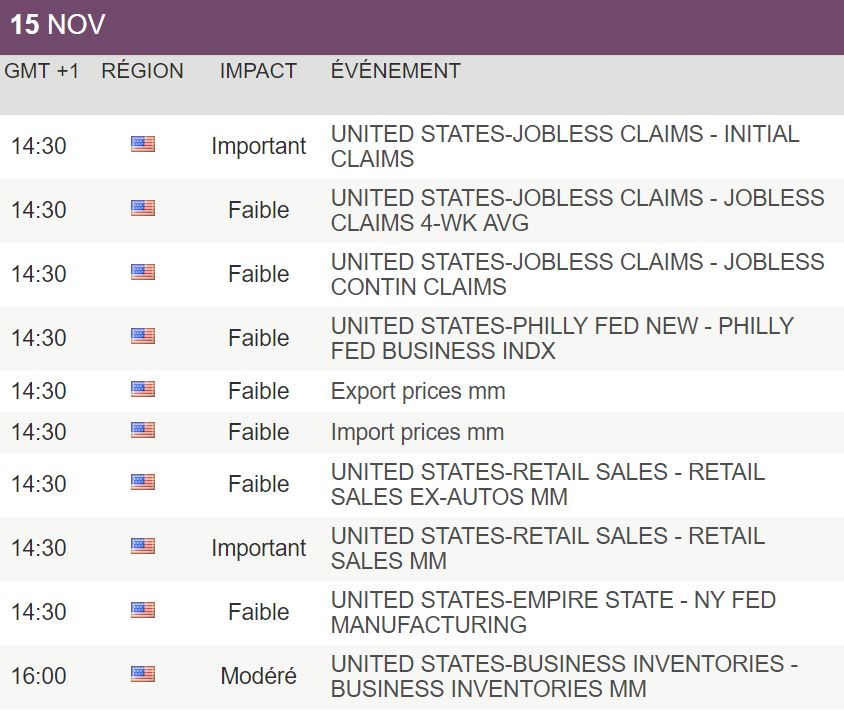Click the 16:00 time cell
Screen dimensions: 844x716
[x=39, y=676]
